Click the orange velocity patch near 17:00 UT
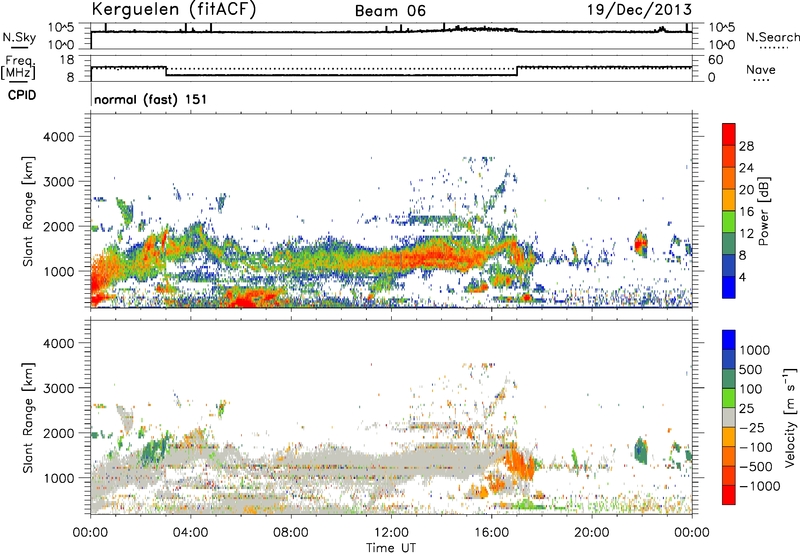 520,463
